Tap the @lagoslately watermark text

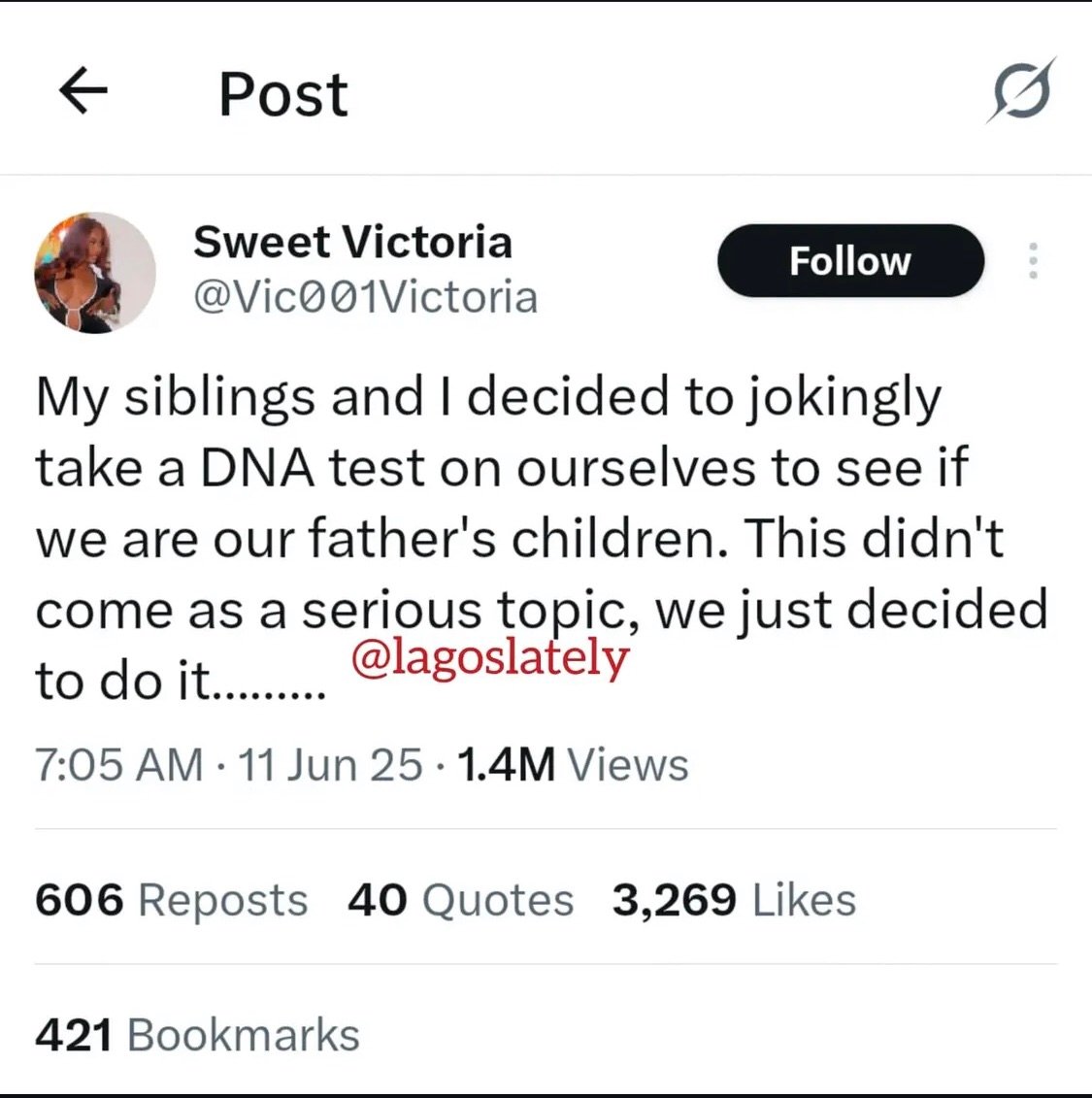490,659
